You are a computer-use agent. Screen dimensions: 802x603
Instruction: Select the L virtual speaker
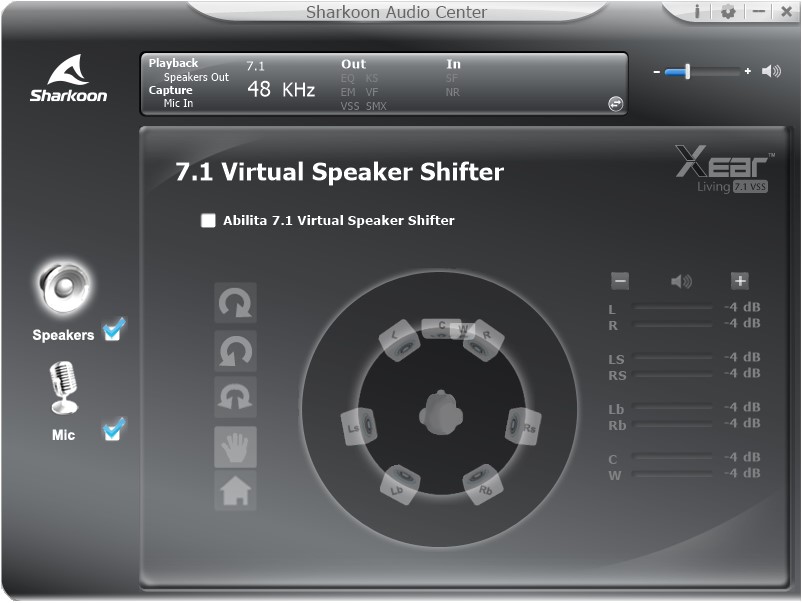click(x=399, y=341)
